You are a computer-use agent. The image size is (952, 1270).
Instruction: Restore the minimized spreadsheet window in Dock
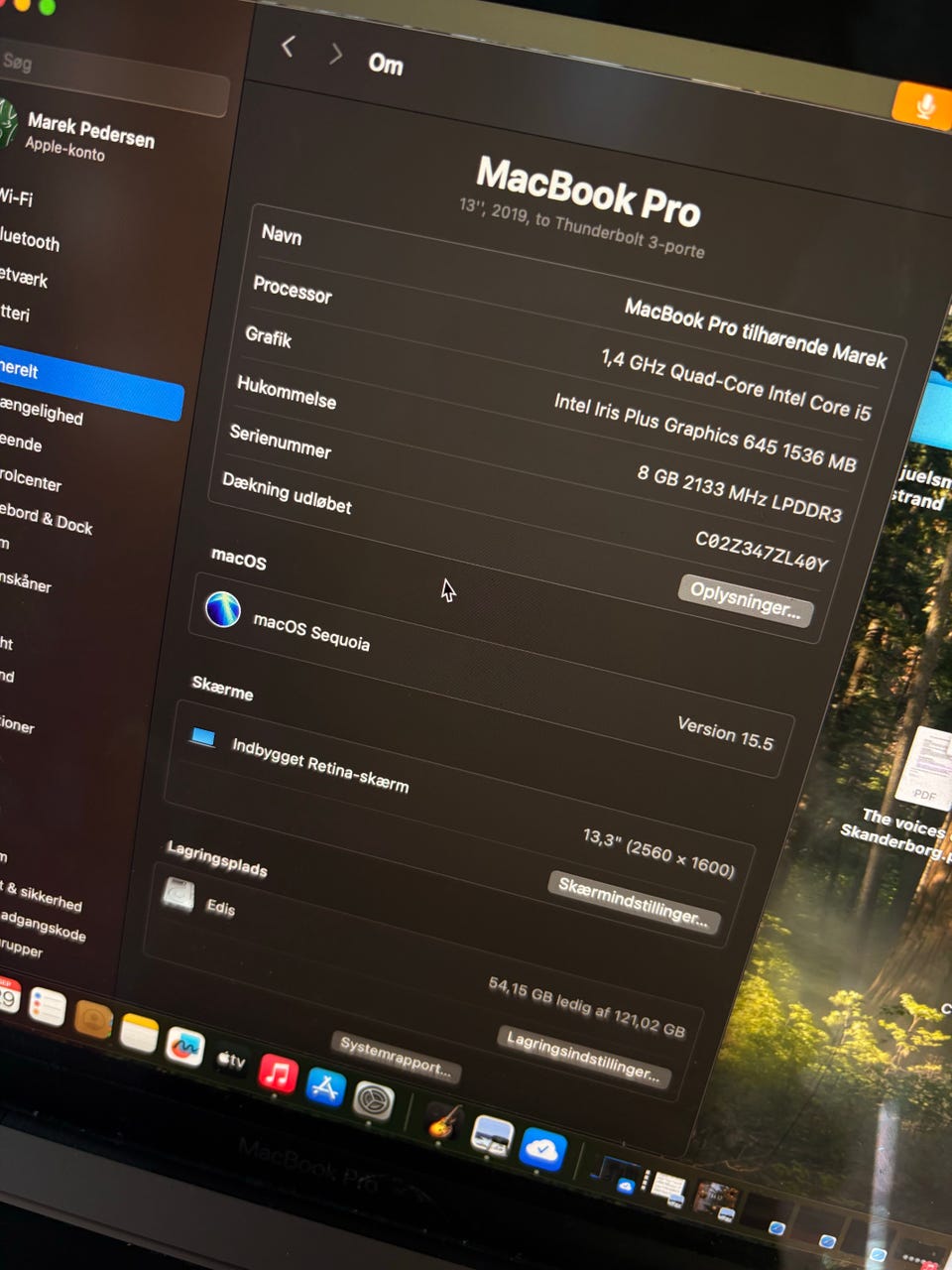[668, 1188]
